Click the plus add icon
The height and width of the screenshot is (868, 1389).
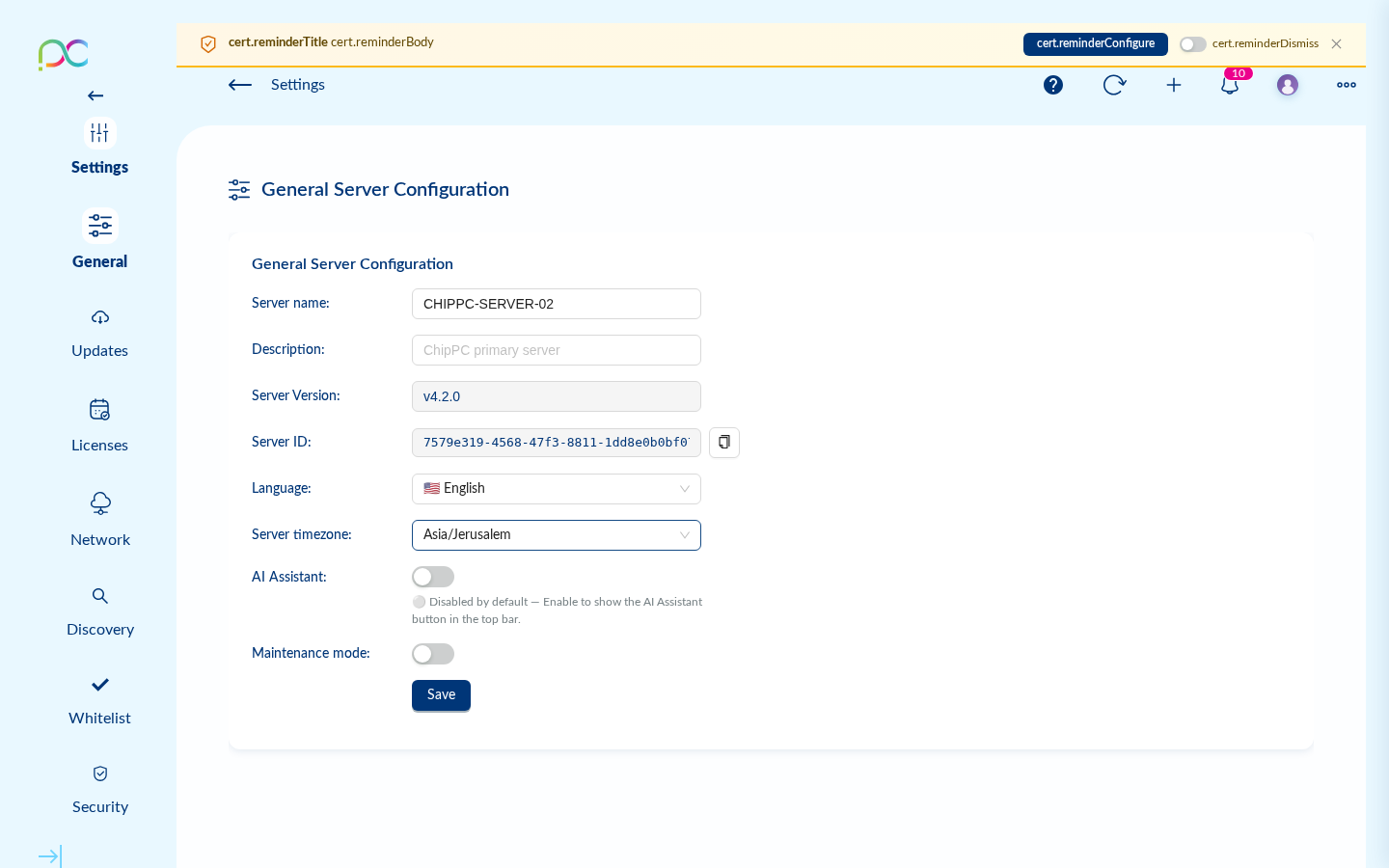1174,85
